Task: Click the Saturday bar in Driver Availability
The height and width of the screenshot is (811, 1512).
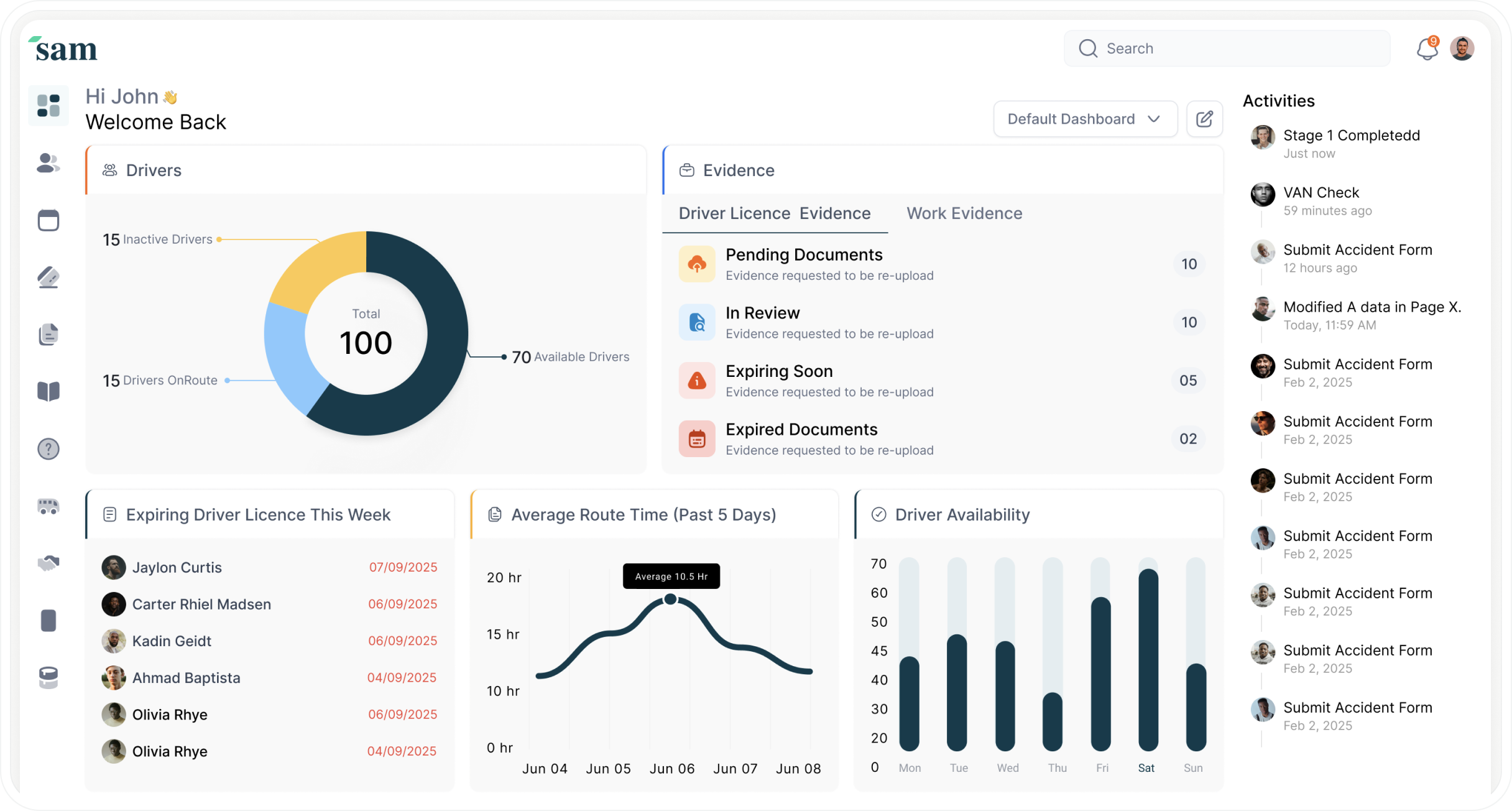Action: (1148, 659)
